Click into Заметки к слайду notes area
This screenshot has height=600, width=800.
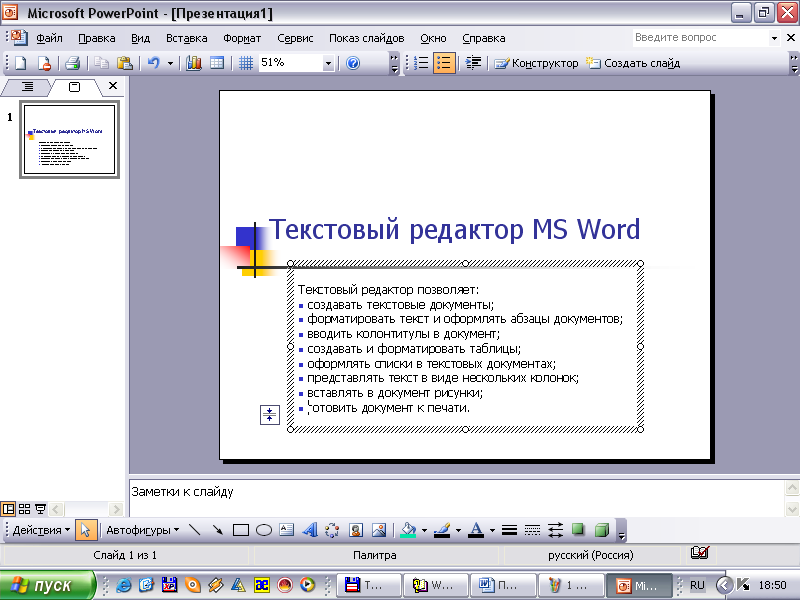click(x=456, y=498)
